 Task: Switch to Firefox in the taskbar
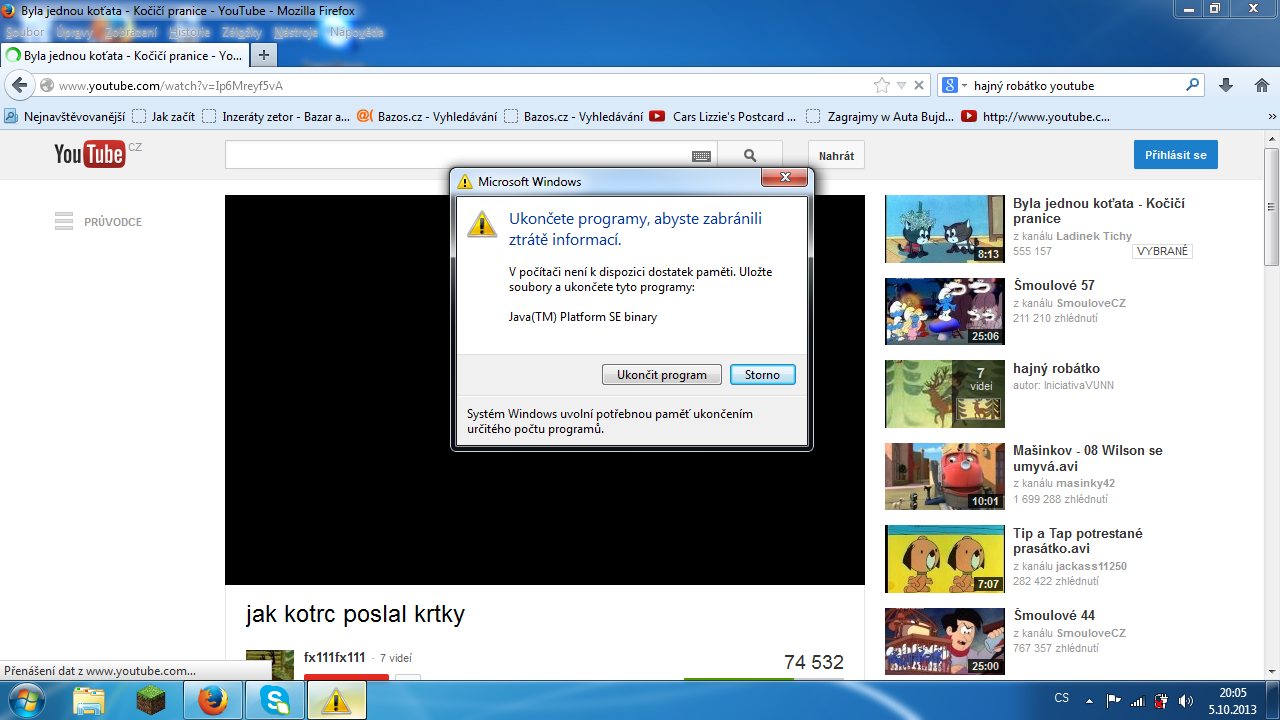click(213, 701)
